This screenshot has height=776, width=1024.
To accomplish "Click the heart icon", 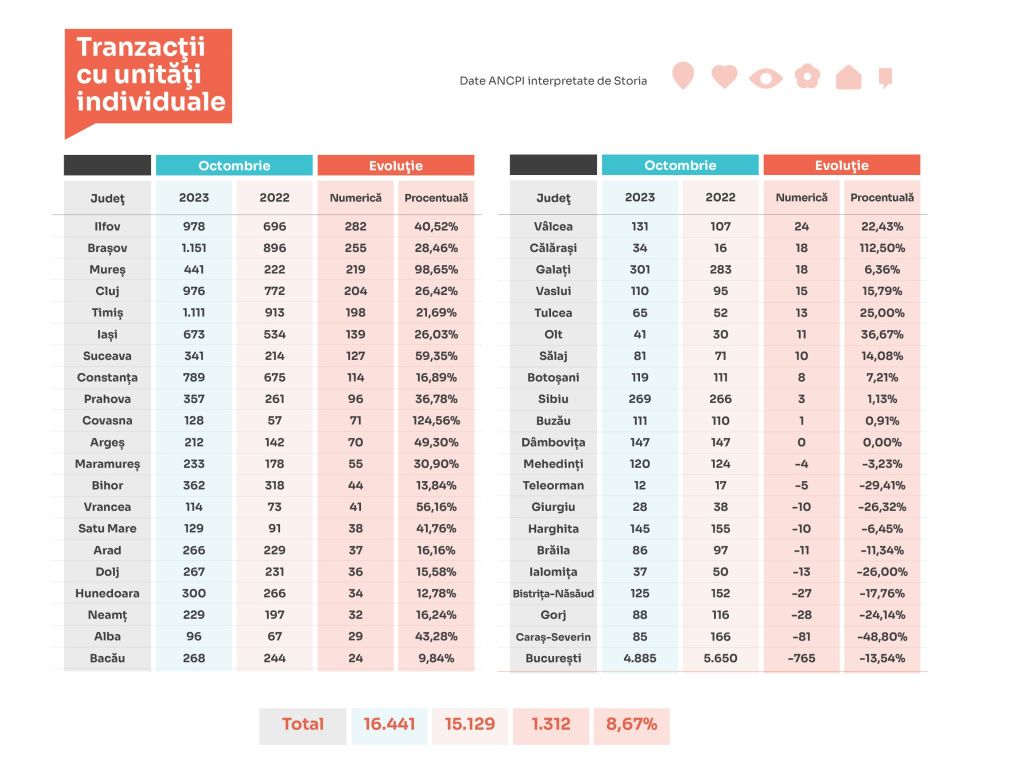I will point(724,76).
